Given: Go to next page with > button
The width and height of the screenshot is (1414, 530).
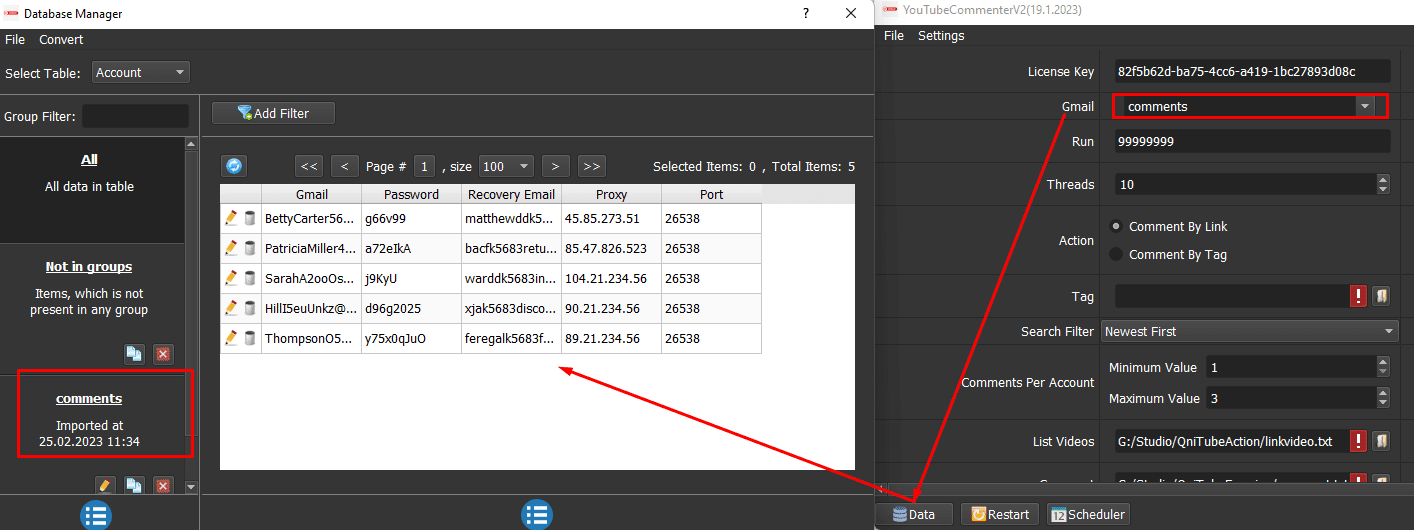Looking at the screenshot, I should click(556, 166).
